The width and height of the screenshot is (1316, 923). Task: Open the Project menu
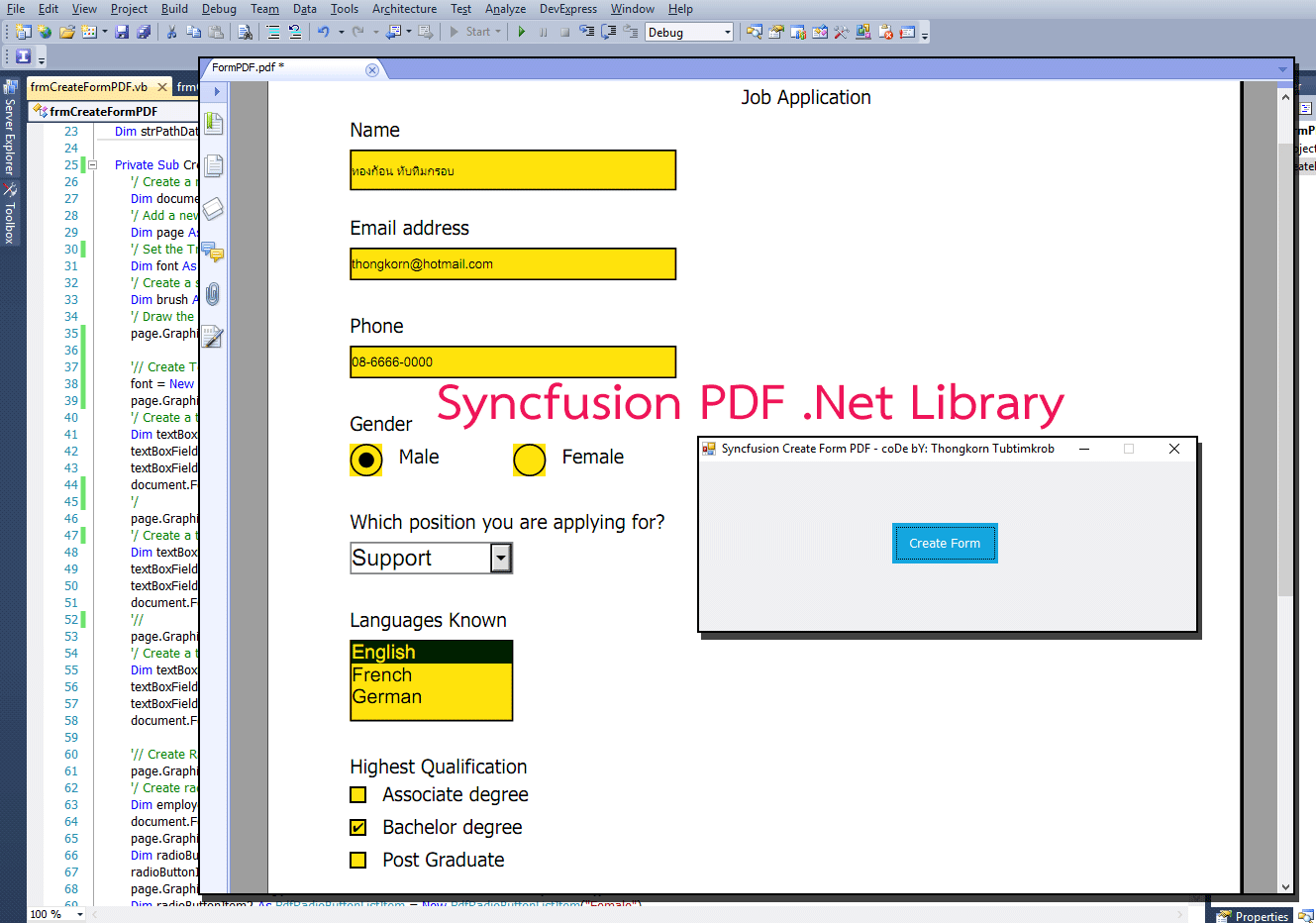(x=129, y=9)
